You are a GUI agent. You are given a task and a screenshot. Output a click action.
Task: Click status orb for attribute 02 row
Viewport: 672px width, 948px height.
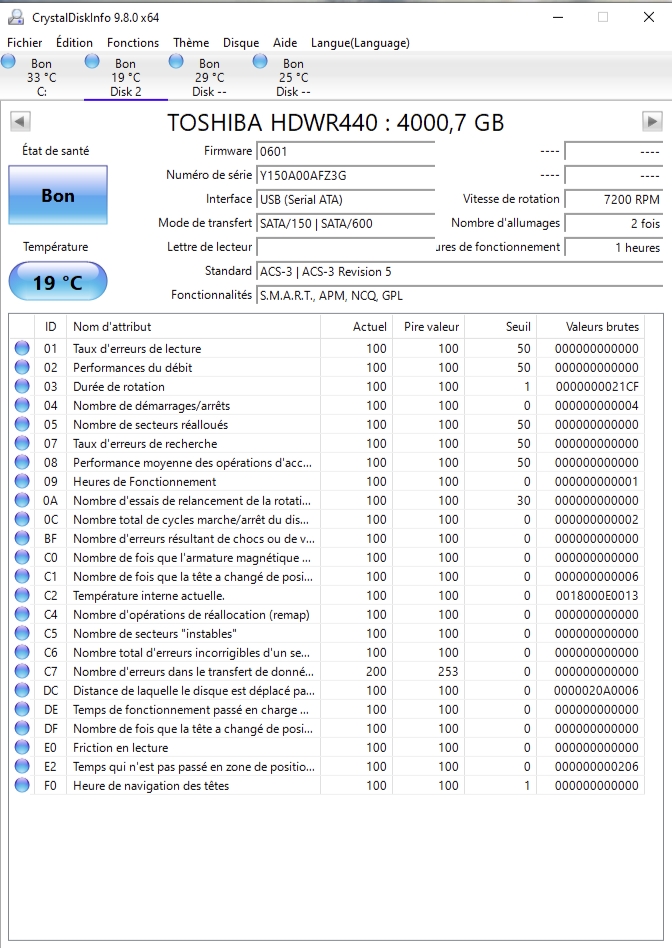22,367
